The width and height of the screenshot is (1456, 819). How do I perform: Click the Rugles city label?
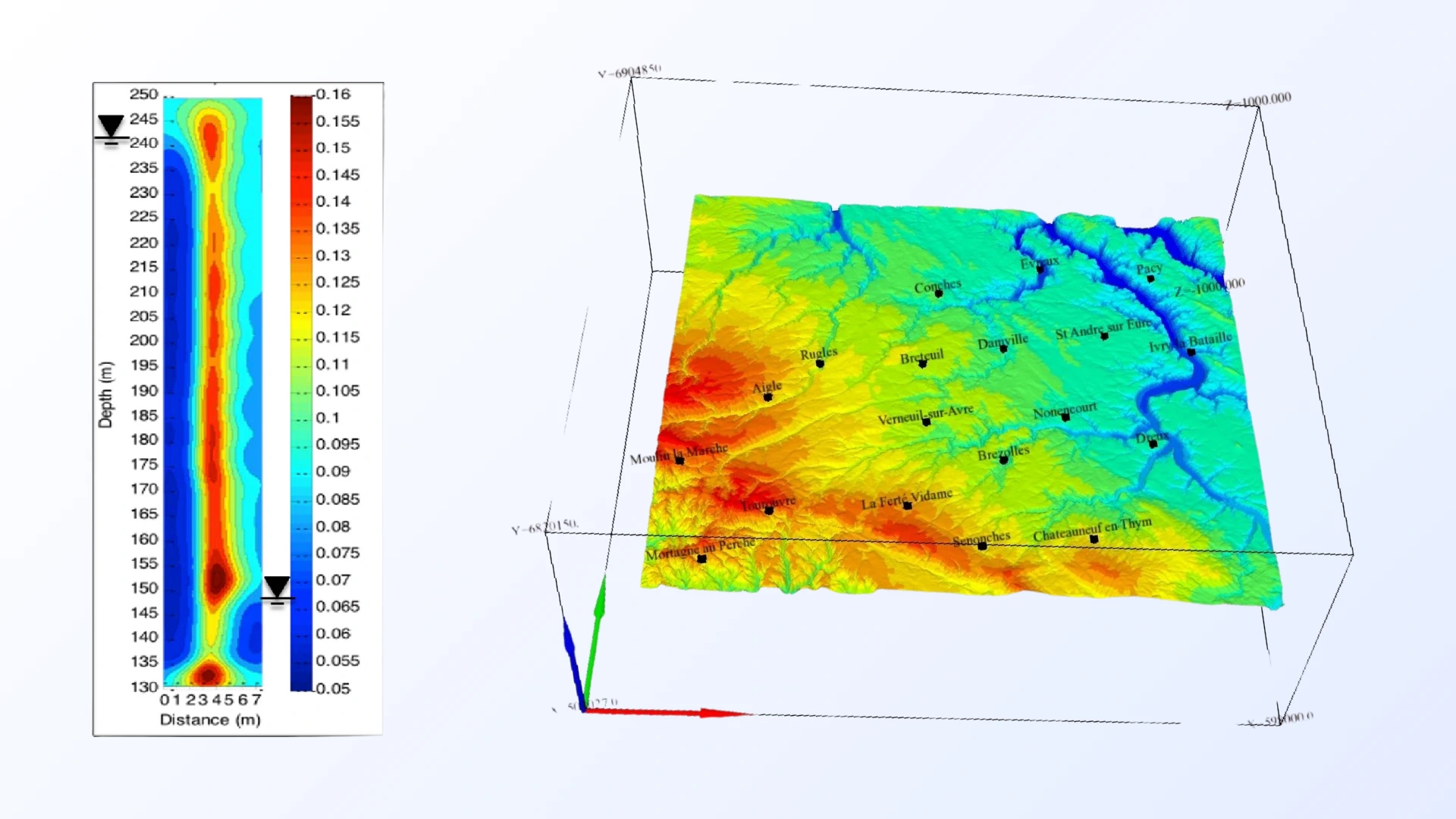tap(818, 353)
